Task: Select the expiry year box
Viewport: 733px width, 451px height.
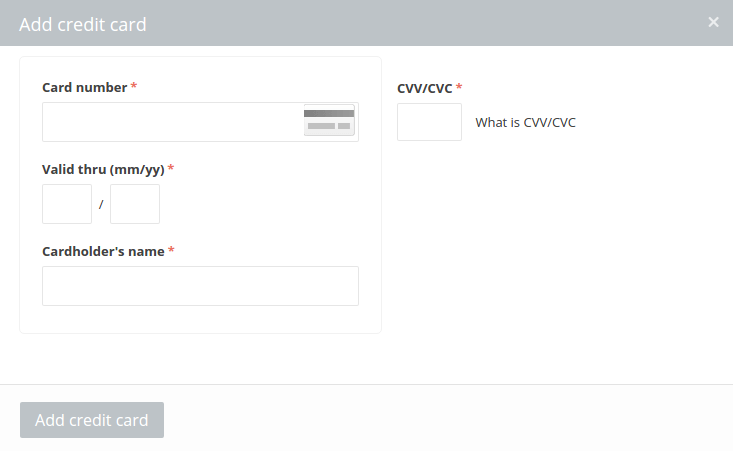Action: 135,204
